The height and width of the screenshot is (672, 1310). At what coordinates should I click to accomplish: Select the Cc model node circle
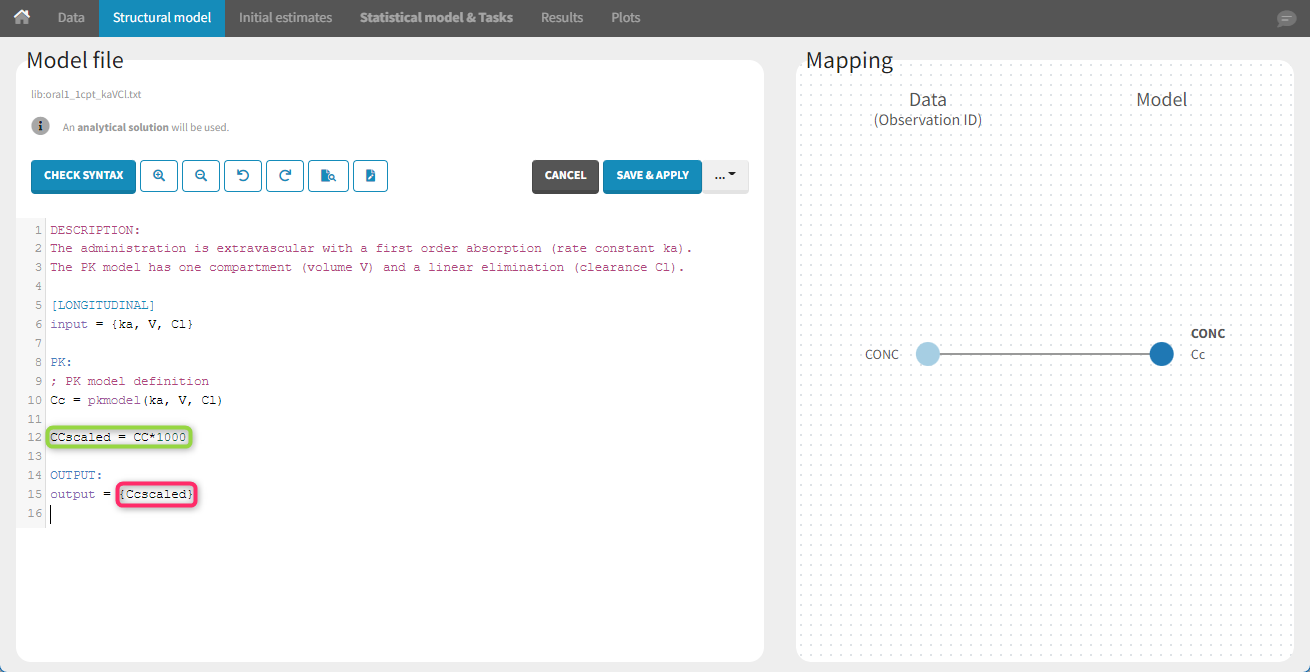tap(1161, 354)
